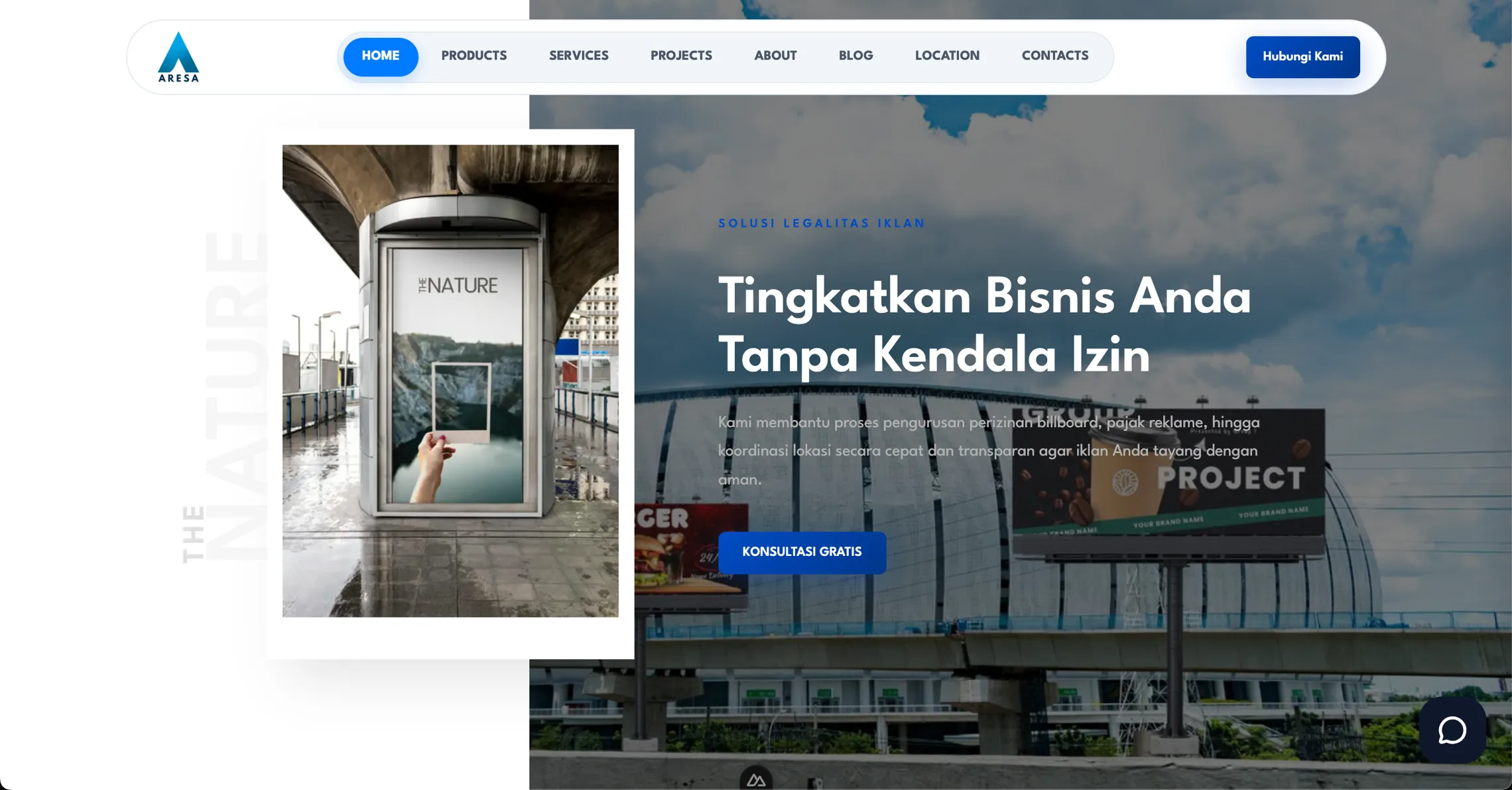Open the BLOG menu item
The height and width of the screenshot is (790, 1512).
(855, 56)
